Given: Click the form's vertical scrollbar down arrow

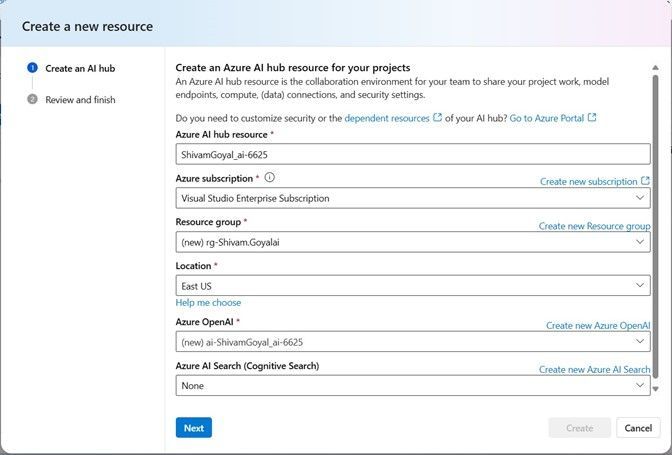Looking at the screenshot, I should [656, 388].
